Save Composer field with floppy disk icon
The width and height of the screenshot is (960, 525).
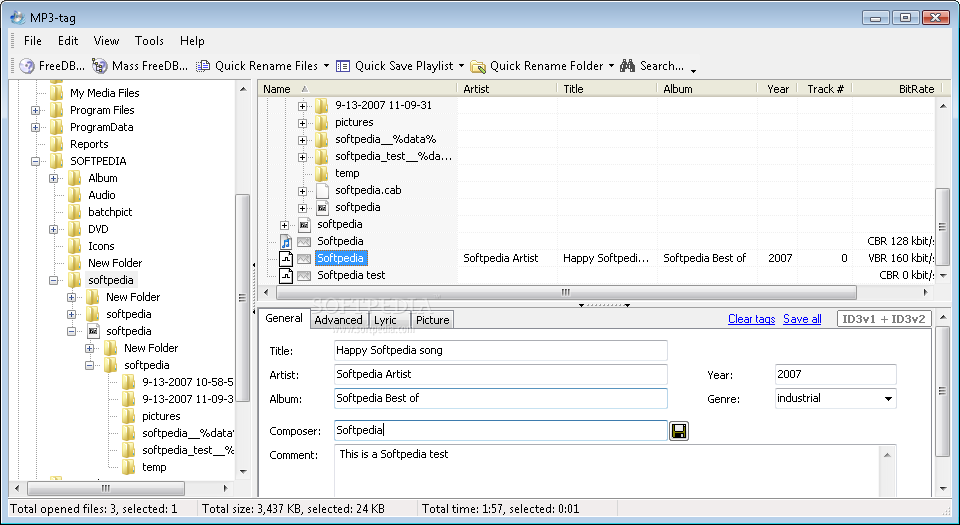pyautogui.click(x=678, y=431)
